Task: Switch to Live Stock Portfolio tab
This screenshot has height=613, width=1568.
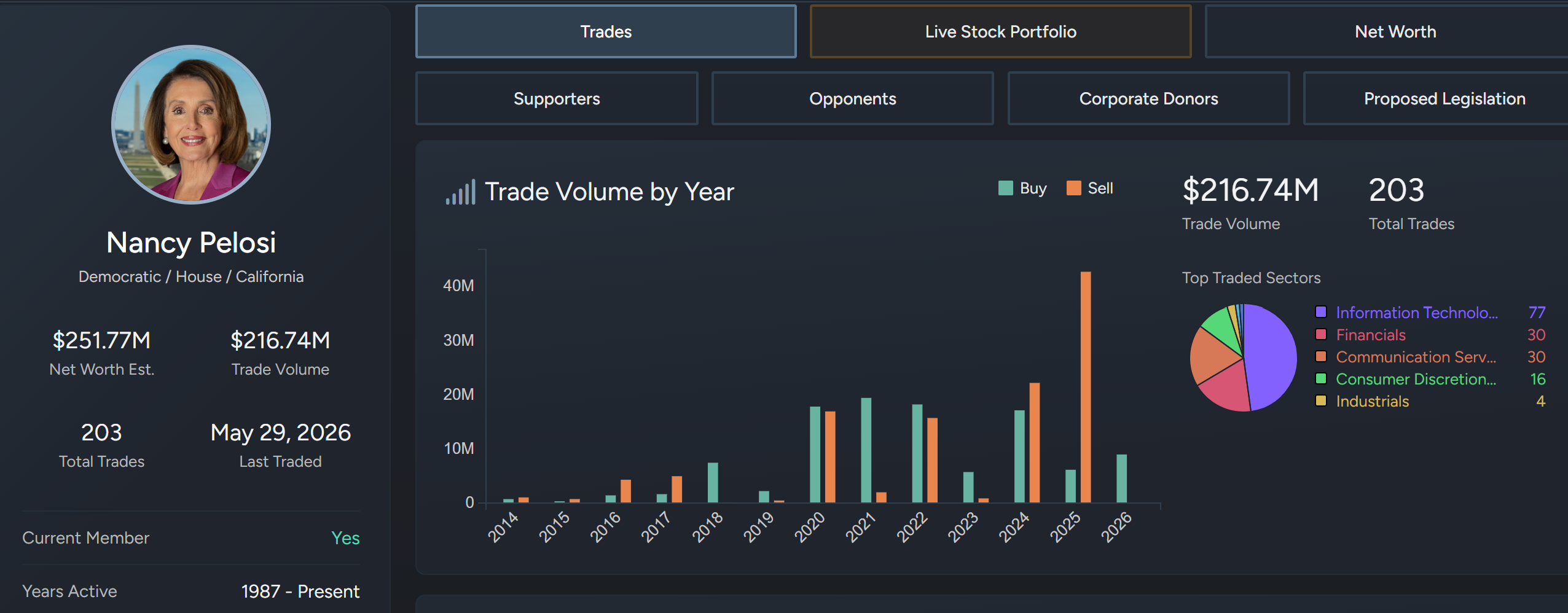Action: [x=1000, y=31]
